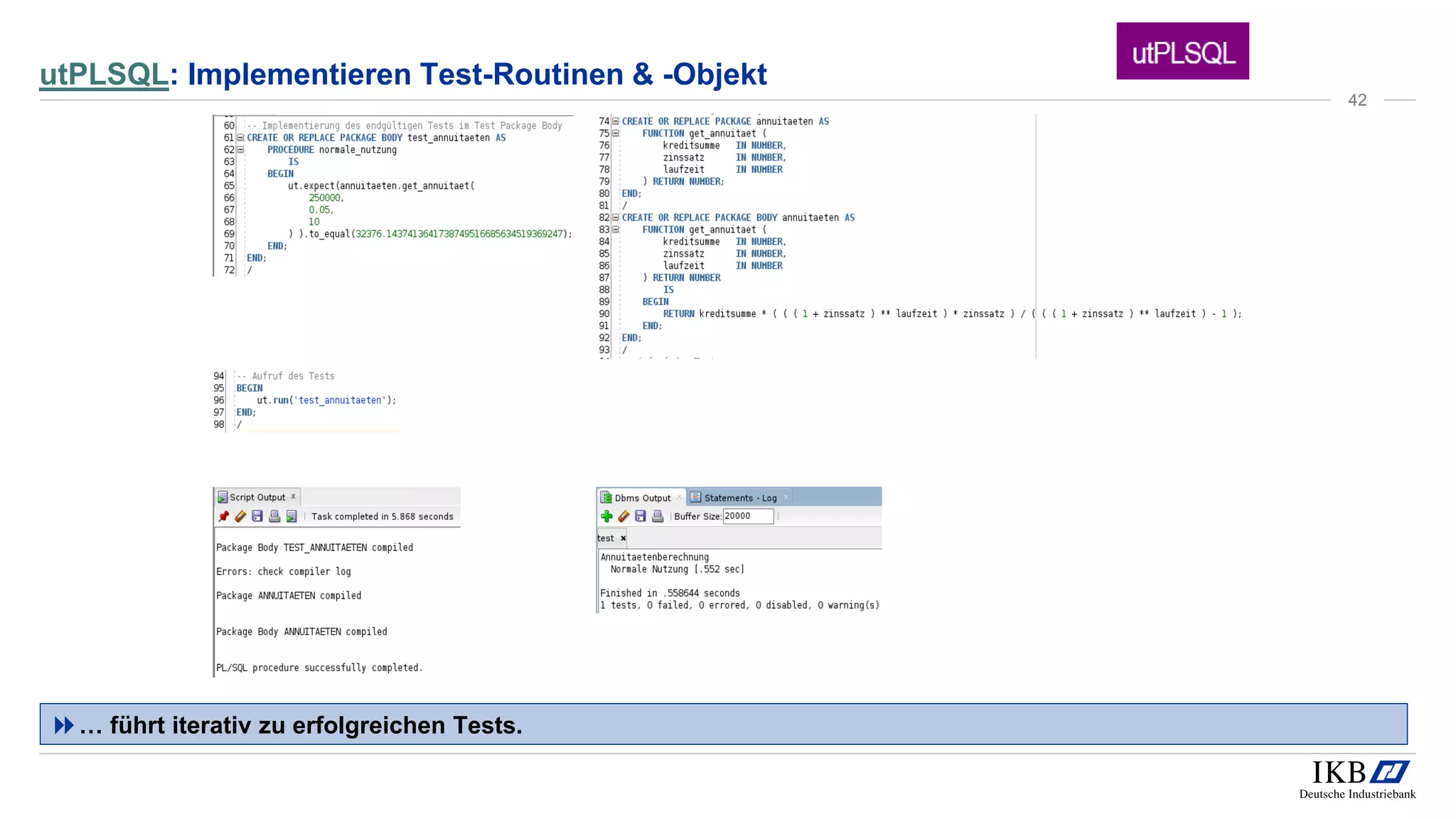
Task: Click the pin icon in Script Output
Action: coord(224,517)
